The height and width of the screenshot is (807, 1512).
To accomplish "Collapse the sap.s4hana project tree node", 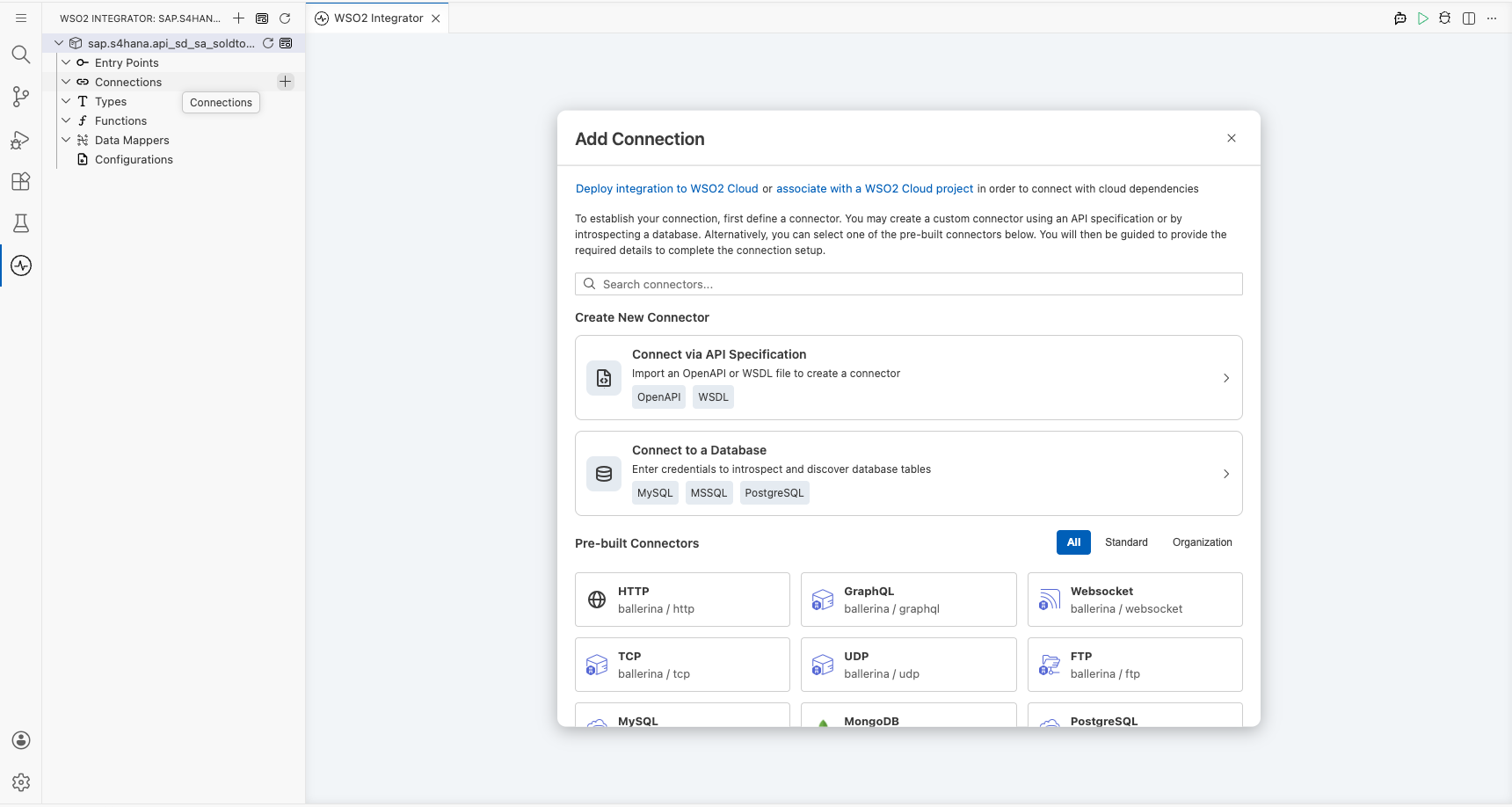I will coord(59,42).
